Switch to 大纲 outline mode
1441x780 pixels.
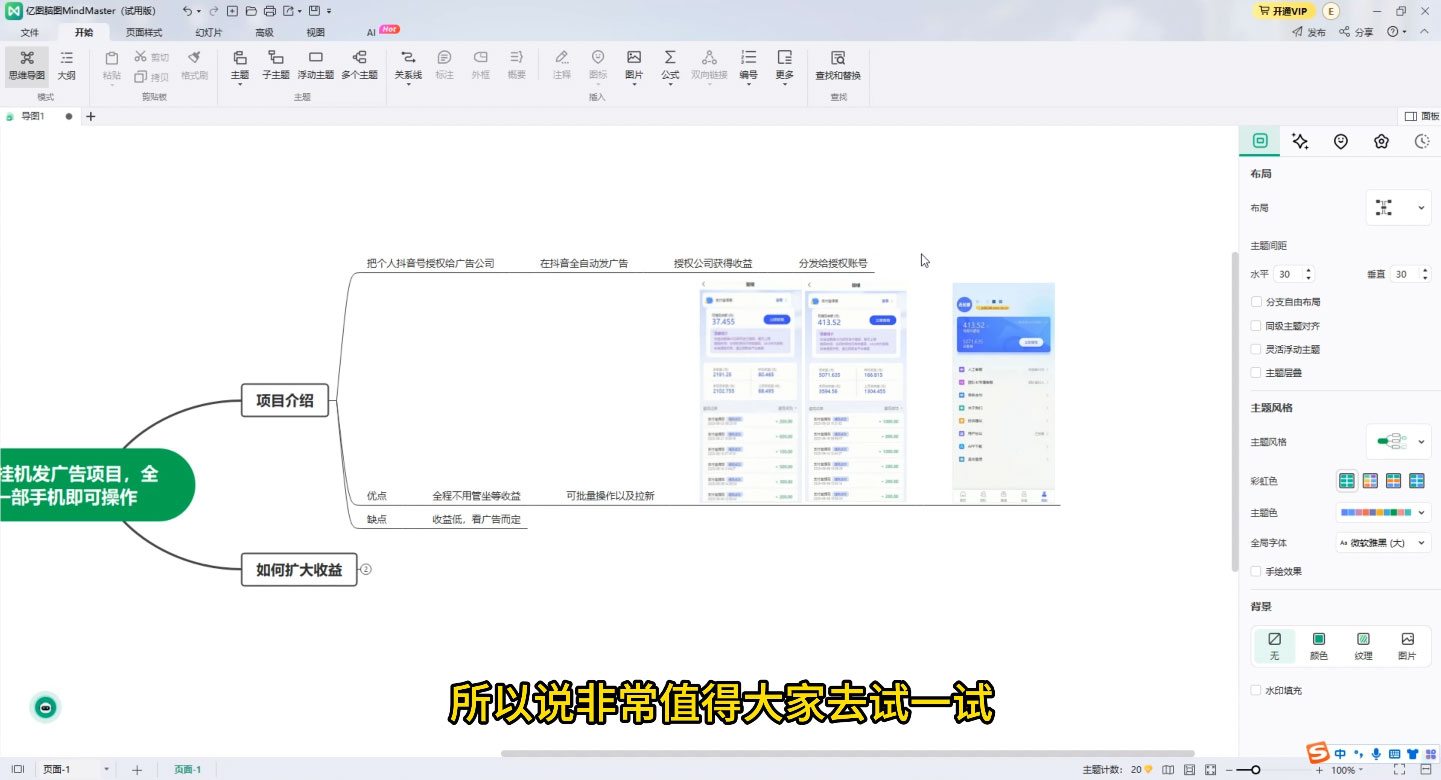66,64
